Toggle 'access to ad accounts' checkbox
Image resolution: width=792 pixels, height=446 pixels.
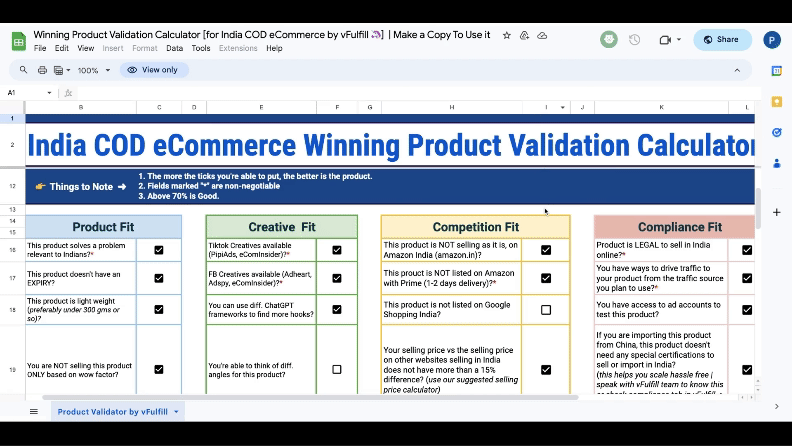coord(747,310)
